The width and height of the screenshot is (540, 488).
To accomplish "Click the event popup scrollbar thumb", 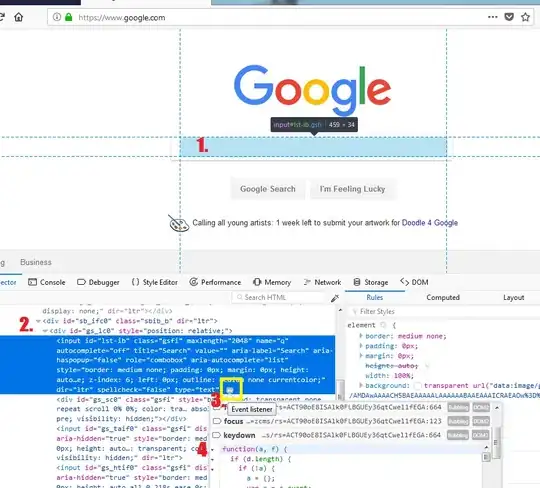I will 496,442.
